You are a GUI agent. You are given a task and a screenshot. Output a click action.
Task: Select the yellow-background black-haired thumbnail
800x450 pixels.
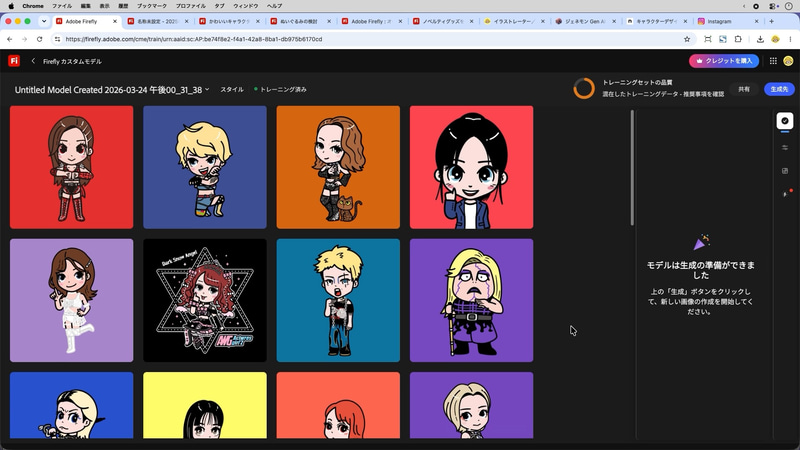(205, 405)
